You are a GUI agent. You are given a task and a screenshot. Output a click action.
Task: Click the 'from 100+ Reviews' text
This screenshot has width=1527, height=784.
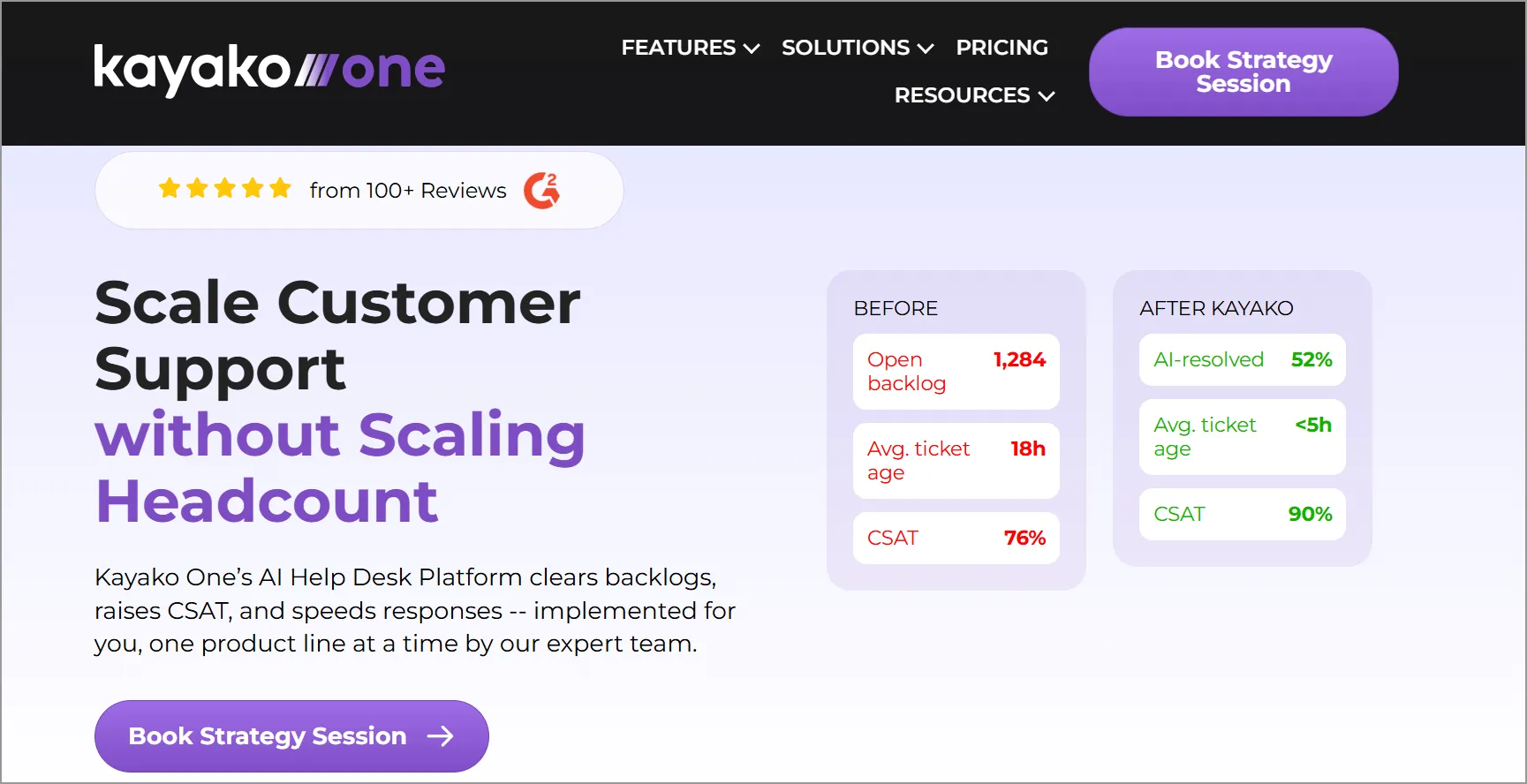(x=407, y=190)
